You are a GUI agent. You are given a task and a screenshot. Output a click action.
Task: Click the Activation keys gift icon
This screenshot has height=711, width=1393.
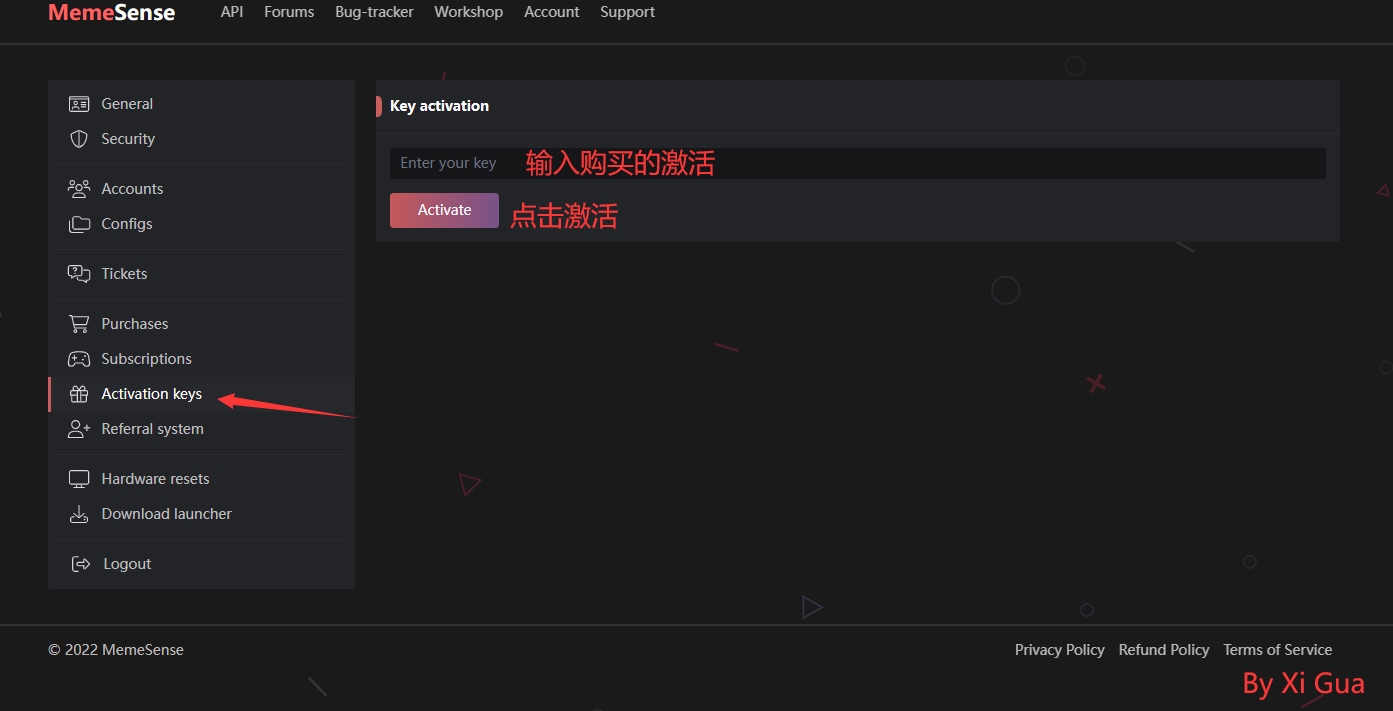[79, 394]
